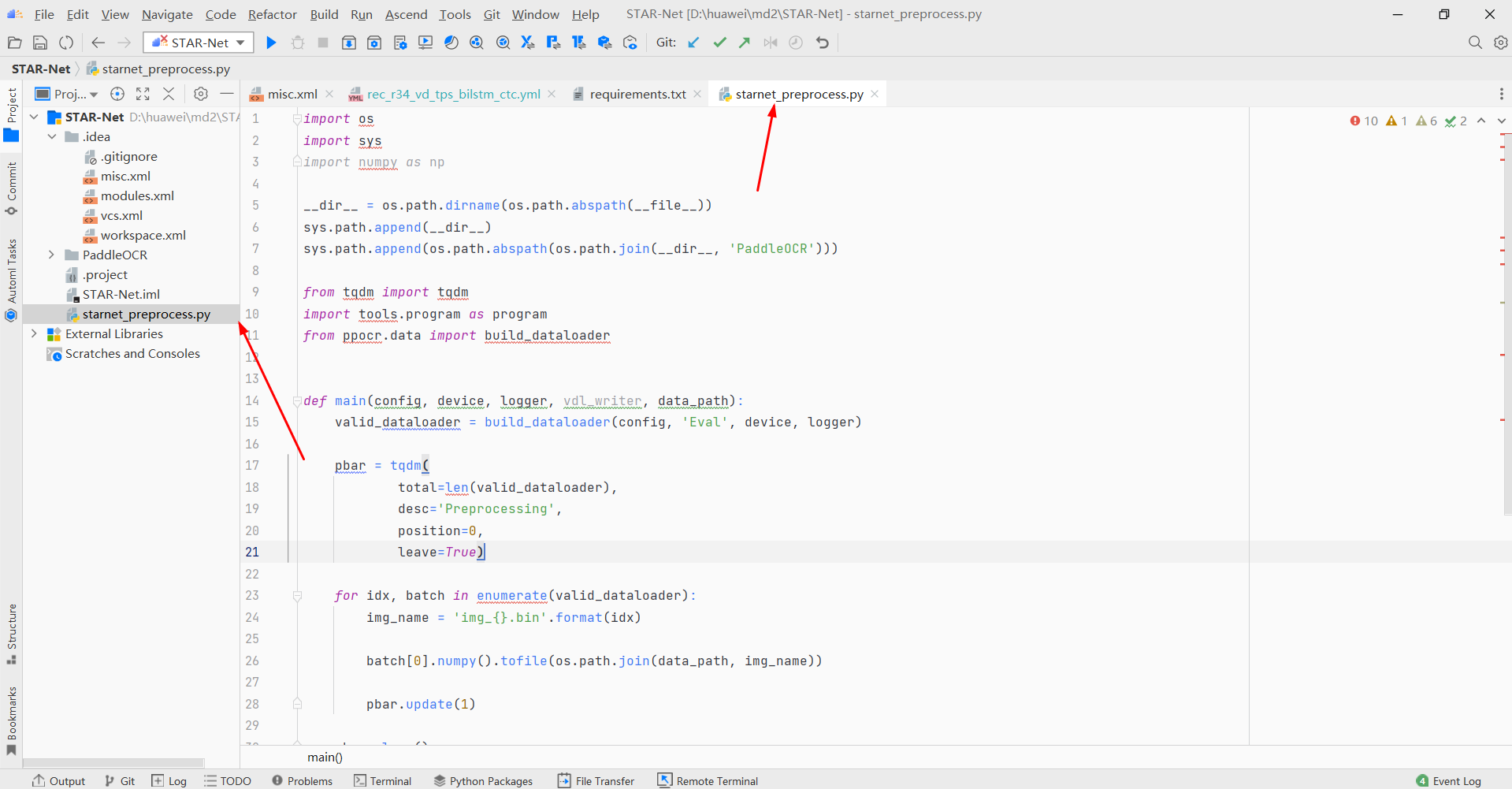The image size is (1512, 789).
Task: Toggle the Terminal tool window
Action: pyautogui.click(x=383, y=780)
